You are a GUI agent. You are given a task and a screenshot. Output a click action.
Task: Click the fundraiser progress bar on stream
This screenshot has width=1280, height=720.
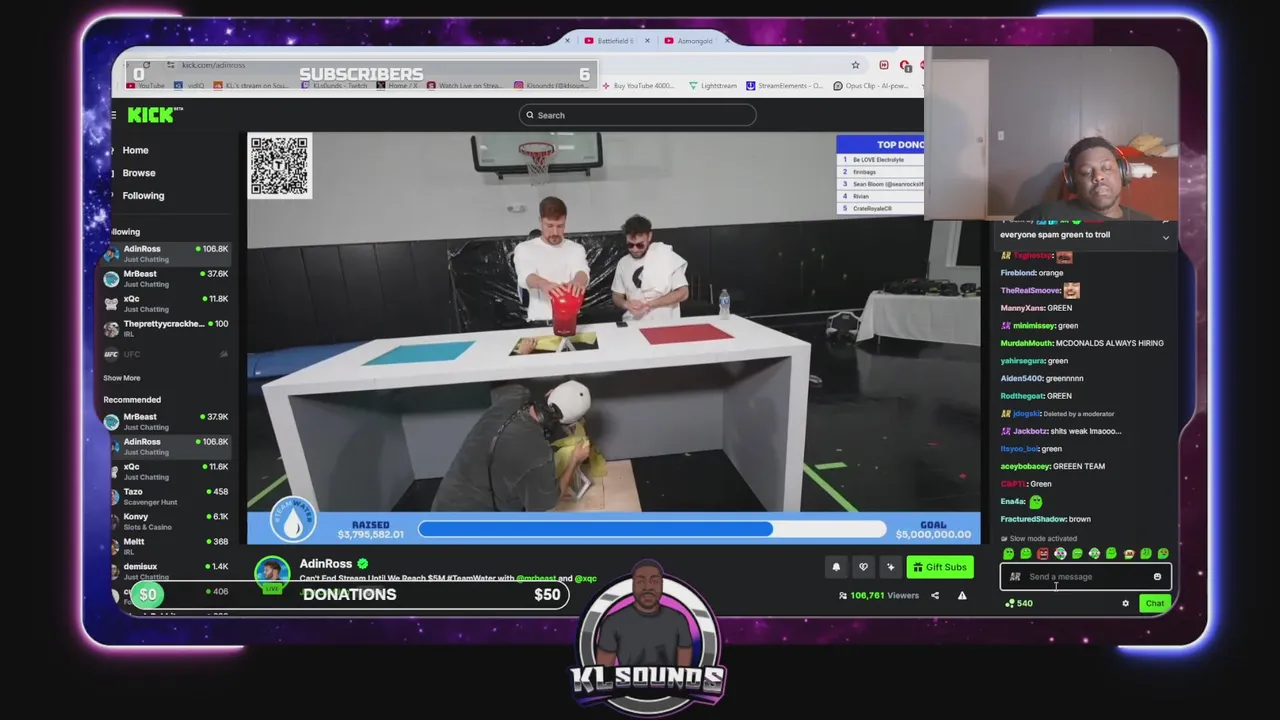(x=651, y=529)
